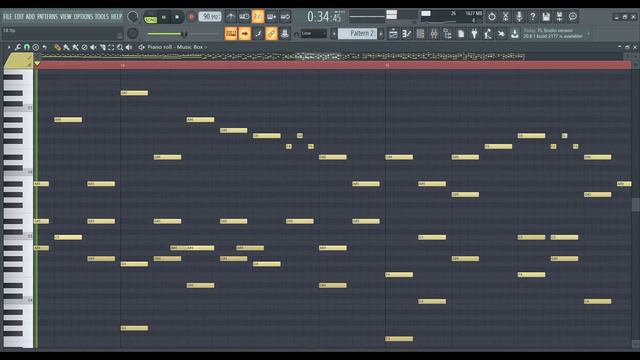Viewport: 640px width, 360px height.
Task: Click the document page icon in toolbar
Action: (461, 33)
